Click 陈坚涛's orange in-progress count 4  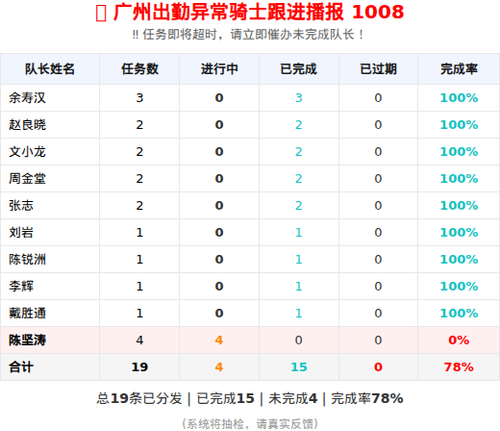[x=219, y=340]
